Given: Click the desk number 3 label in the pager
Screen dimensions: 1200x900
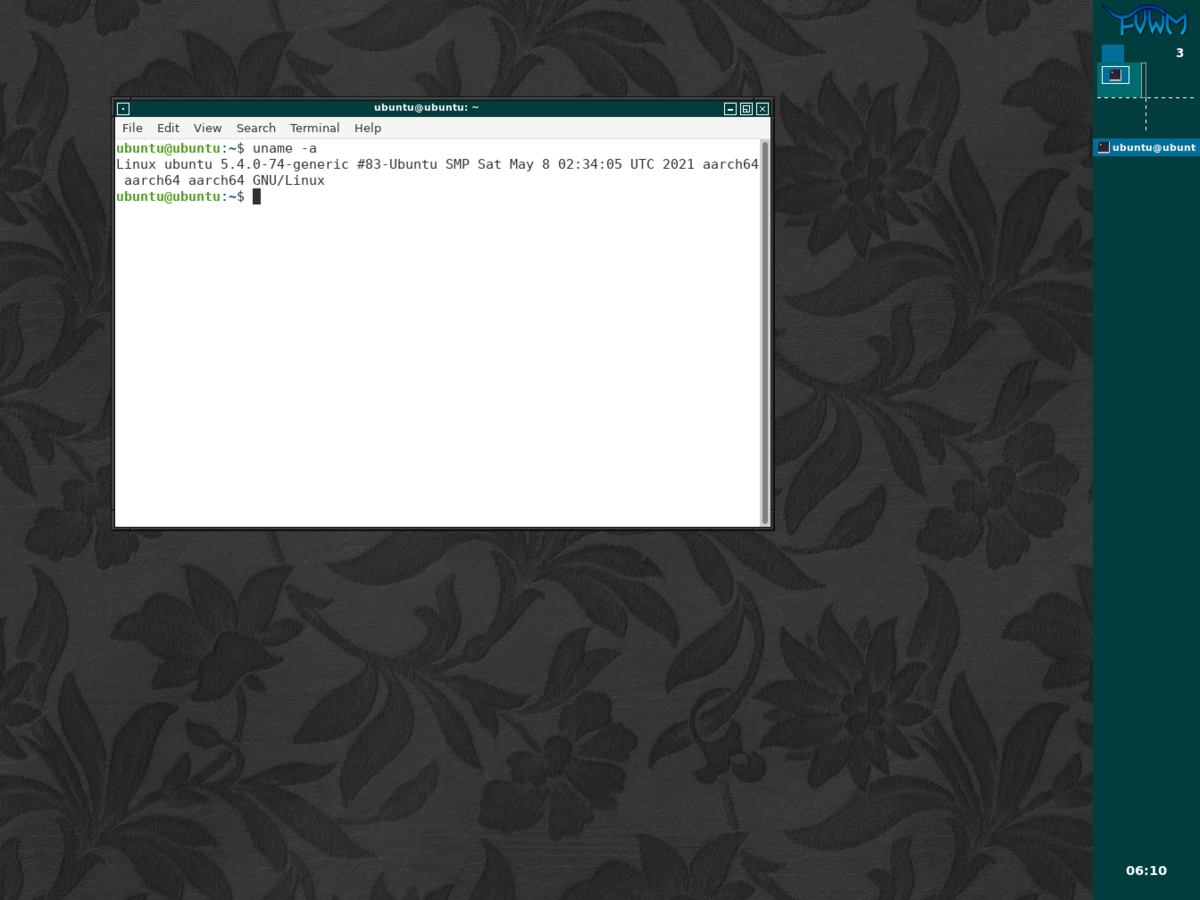Looking at the screenshot, I should (1180, 53).
